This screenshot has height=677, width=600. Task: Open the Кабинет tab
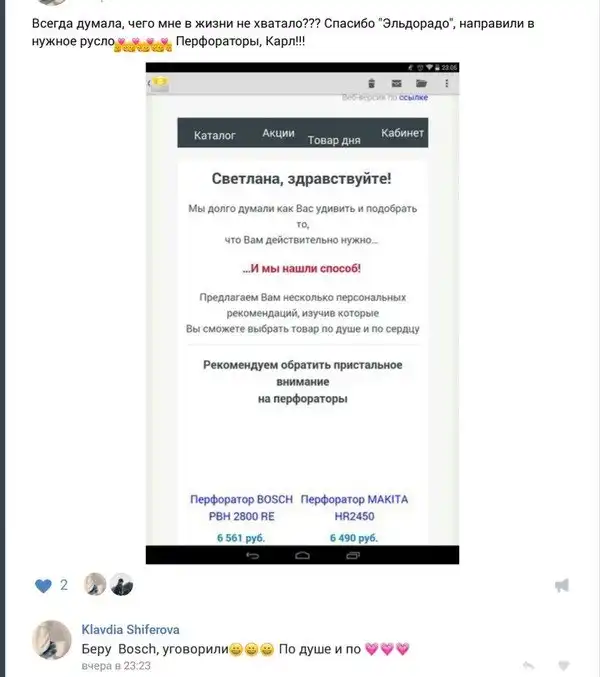tap(402, 133)
